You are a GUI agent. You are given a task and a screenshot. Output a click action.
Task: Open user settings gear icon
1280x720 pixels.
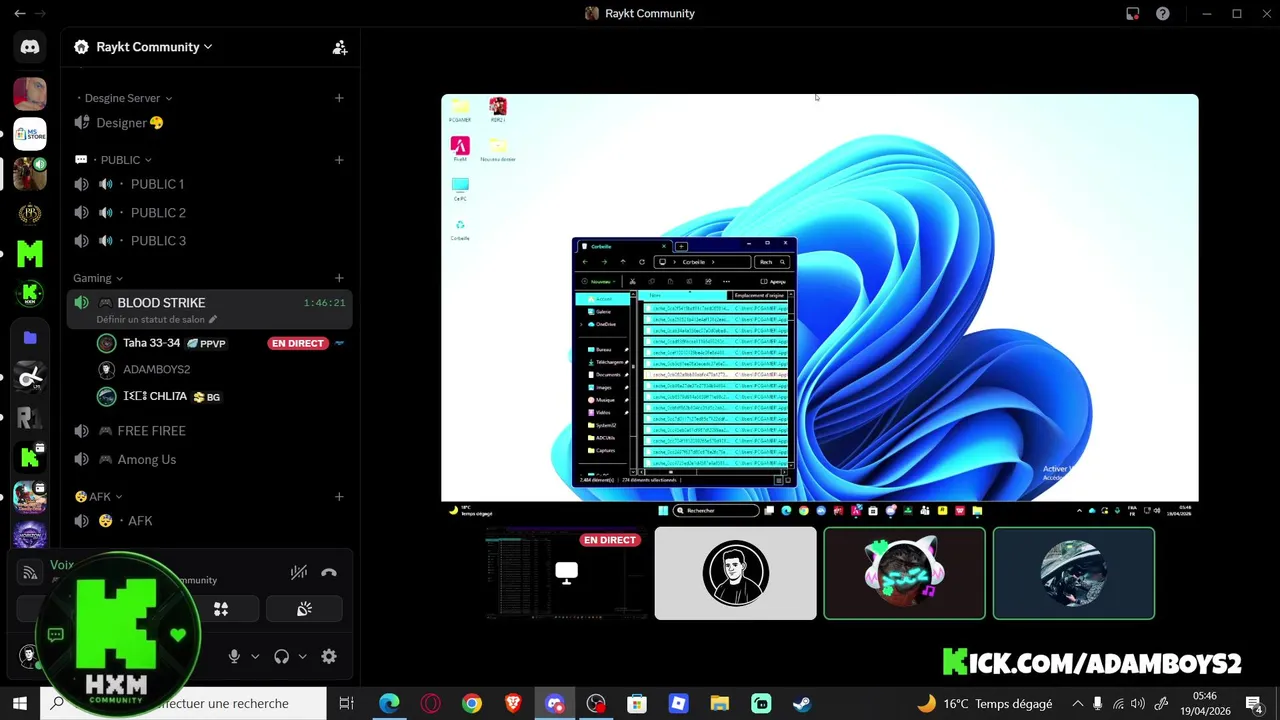coord(329,656)
